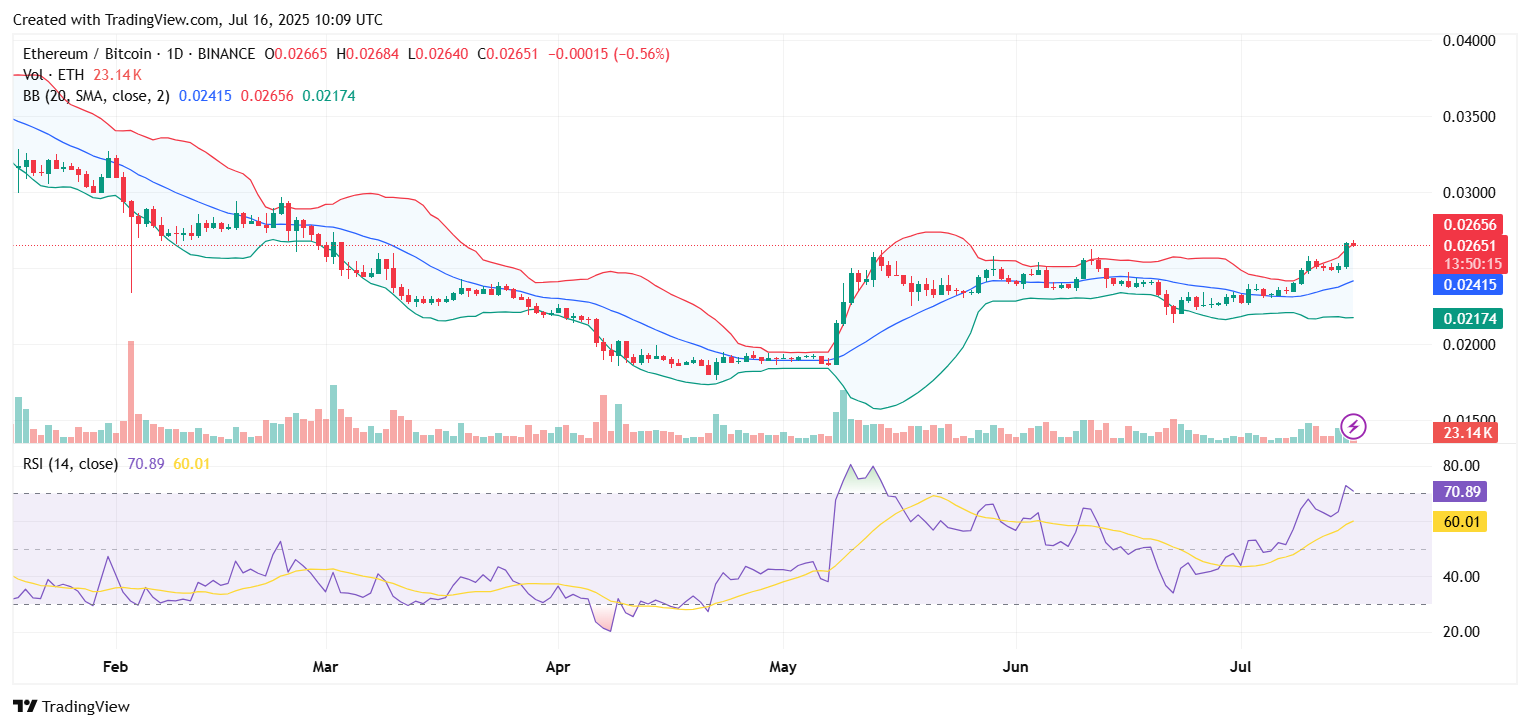Click the red 23.14K volume tag
This screenshot has height=728, width=1530.
pyautogui.click(x=1466, y=433)
